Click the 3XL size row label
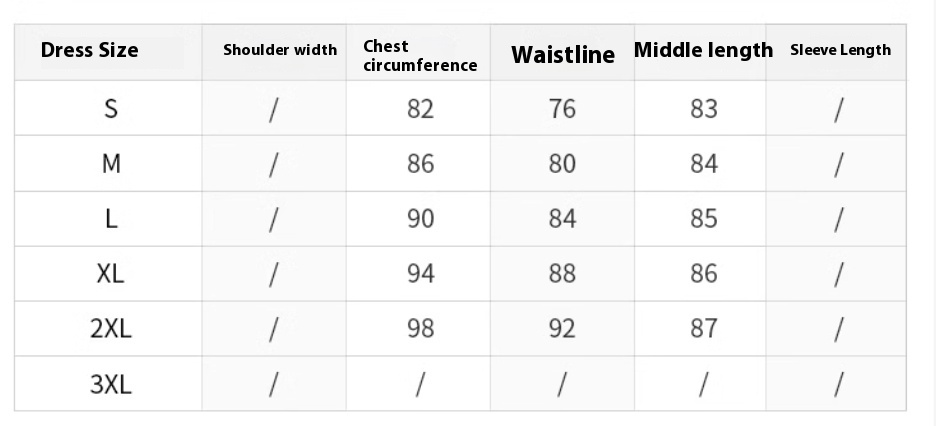The width and height of the screenshot is (936, 426). [111, 383]
